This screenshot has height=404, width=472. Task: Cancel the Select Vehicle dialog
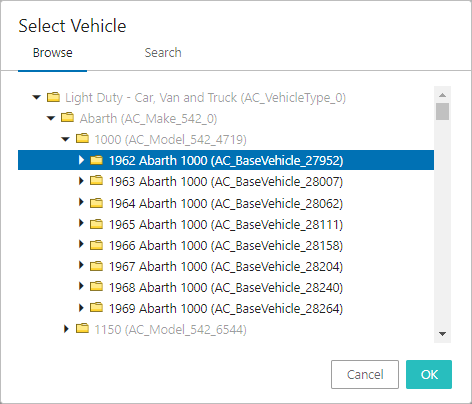[x=365, y=374]
